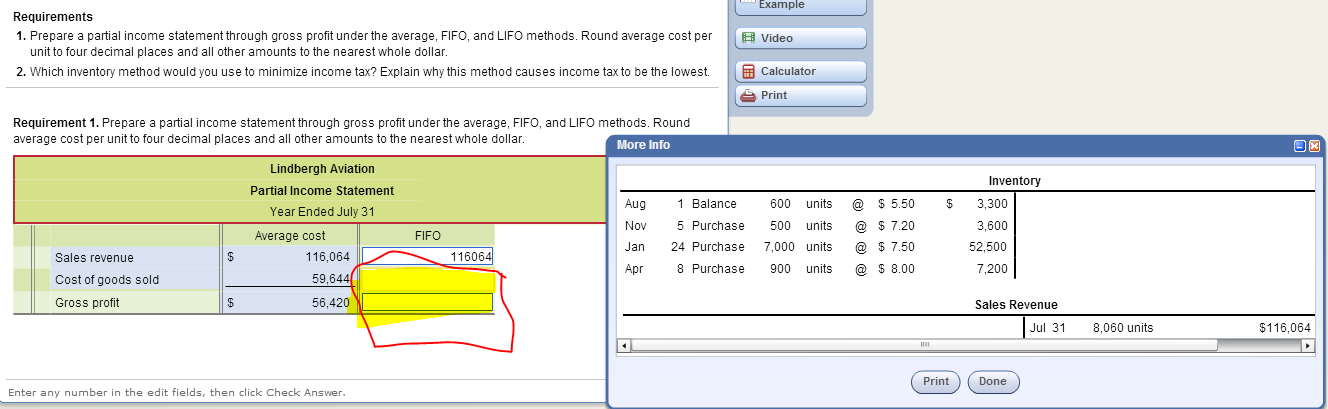Click the Aug 1 Balance inventory row
The width and height of the screenshot is (1328, 409).
(816, 204)
